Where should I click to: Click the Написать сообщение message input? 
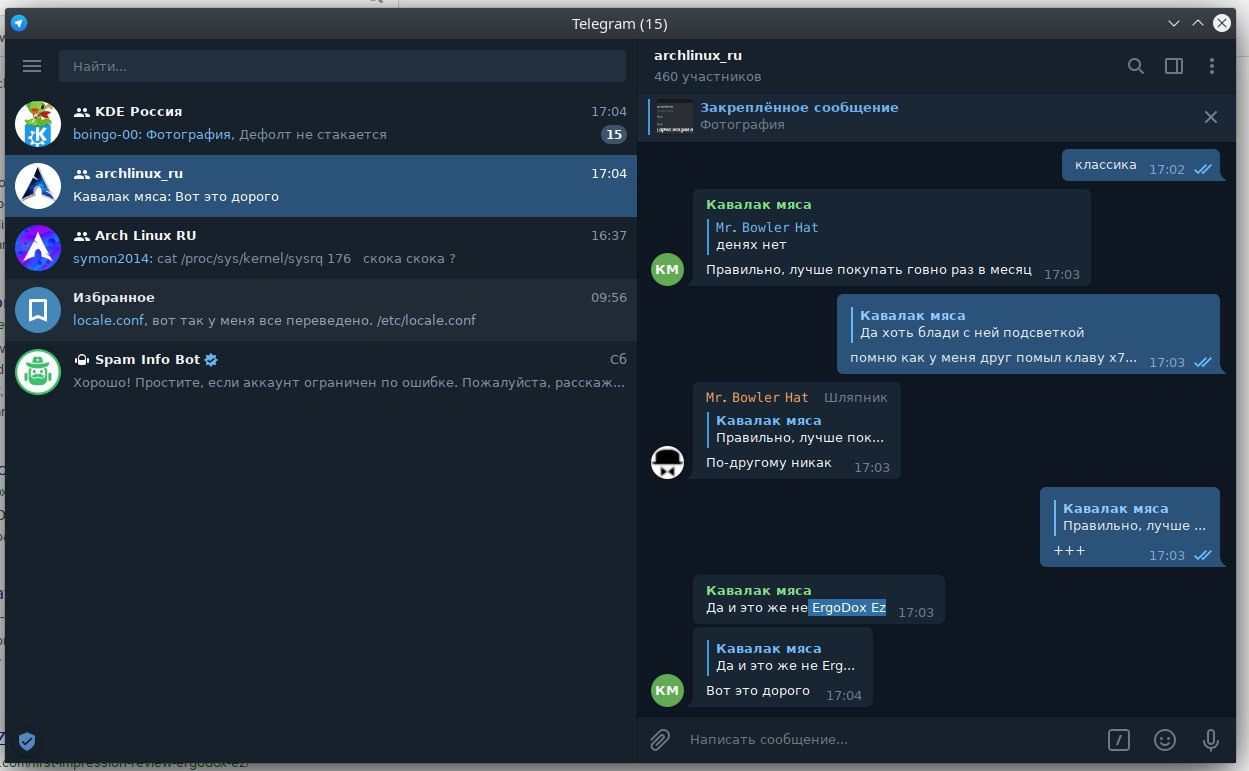click(x=890, y=740)
